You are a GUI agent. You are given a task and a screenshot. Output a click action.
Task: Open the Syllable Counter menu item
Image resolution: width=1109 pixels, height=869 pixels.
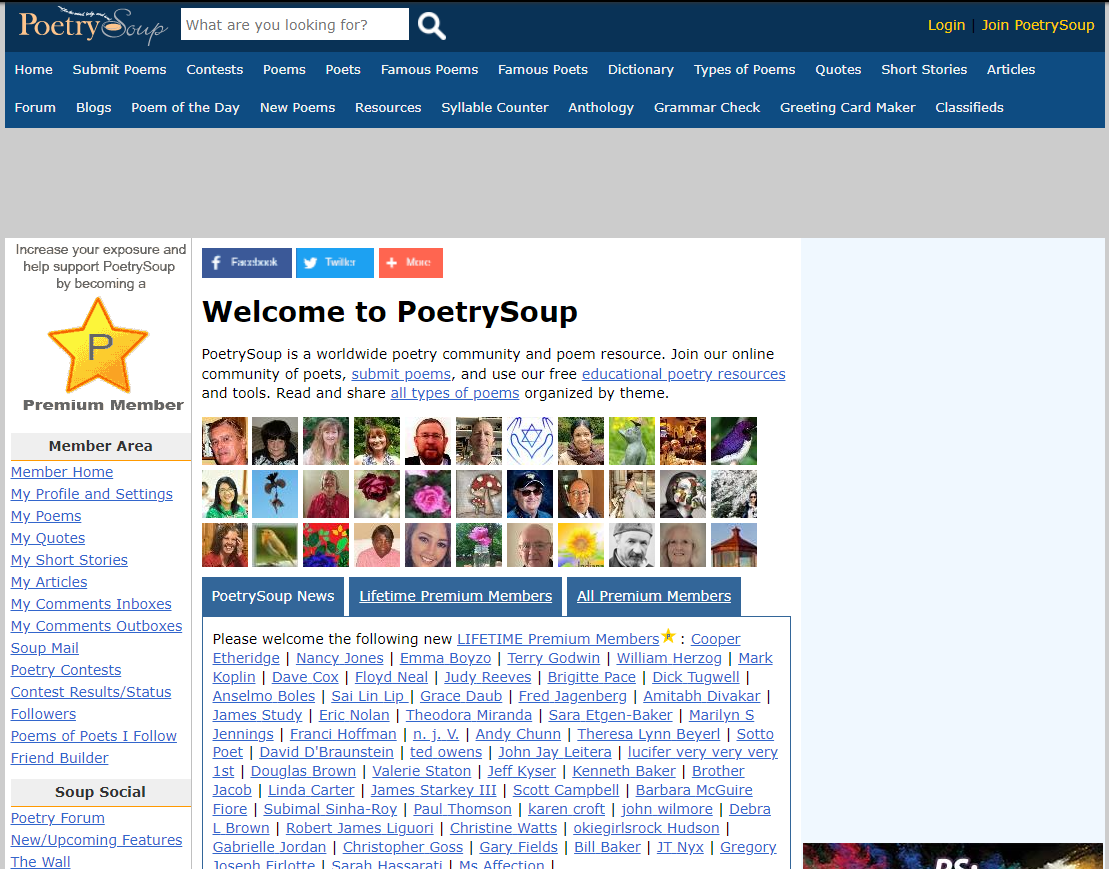point(494,108)
